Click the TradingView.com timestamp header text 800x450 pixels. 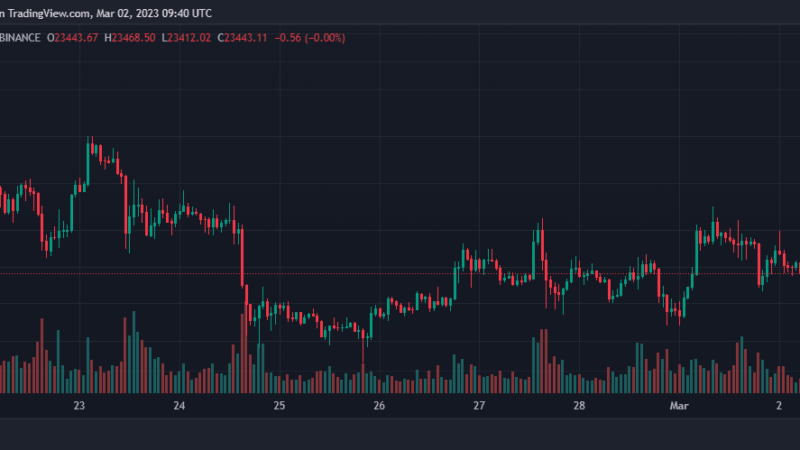[x=106, y=13]
